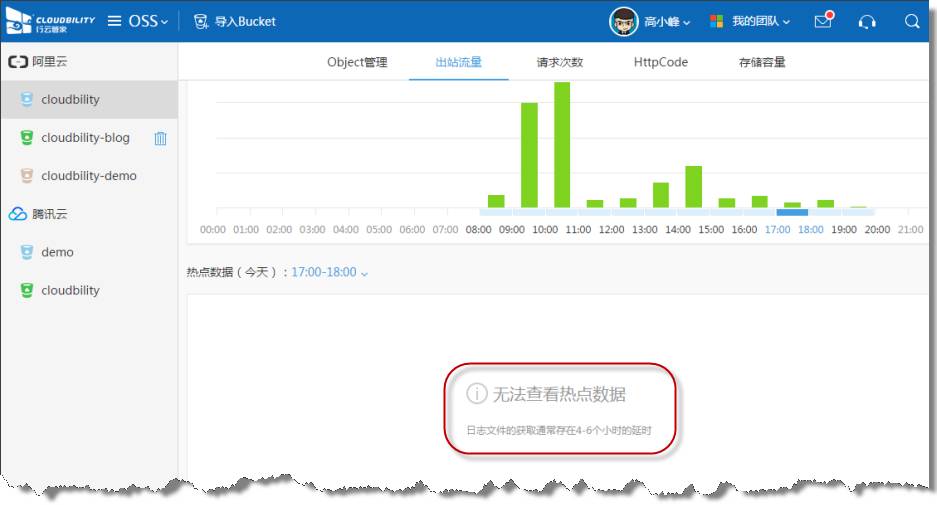This screenshot has height=505, width=937.
Task: Open the mail notifications icon
Action: (x=823, y=21)
